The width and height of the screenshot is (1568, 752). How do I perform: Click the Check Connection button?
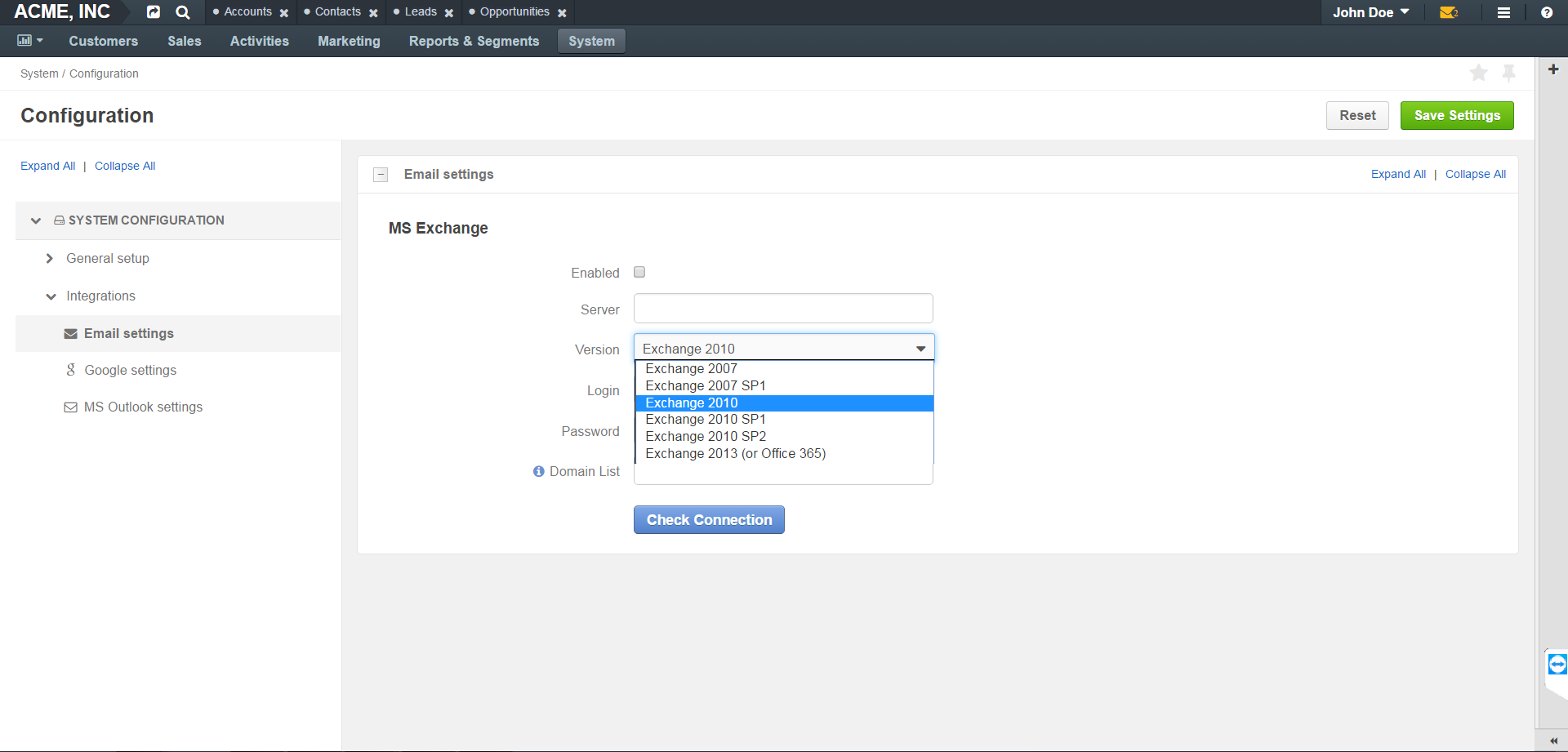tap(709, 520)
